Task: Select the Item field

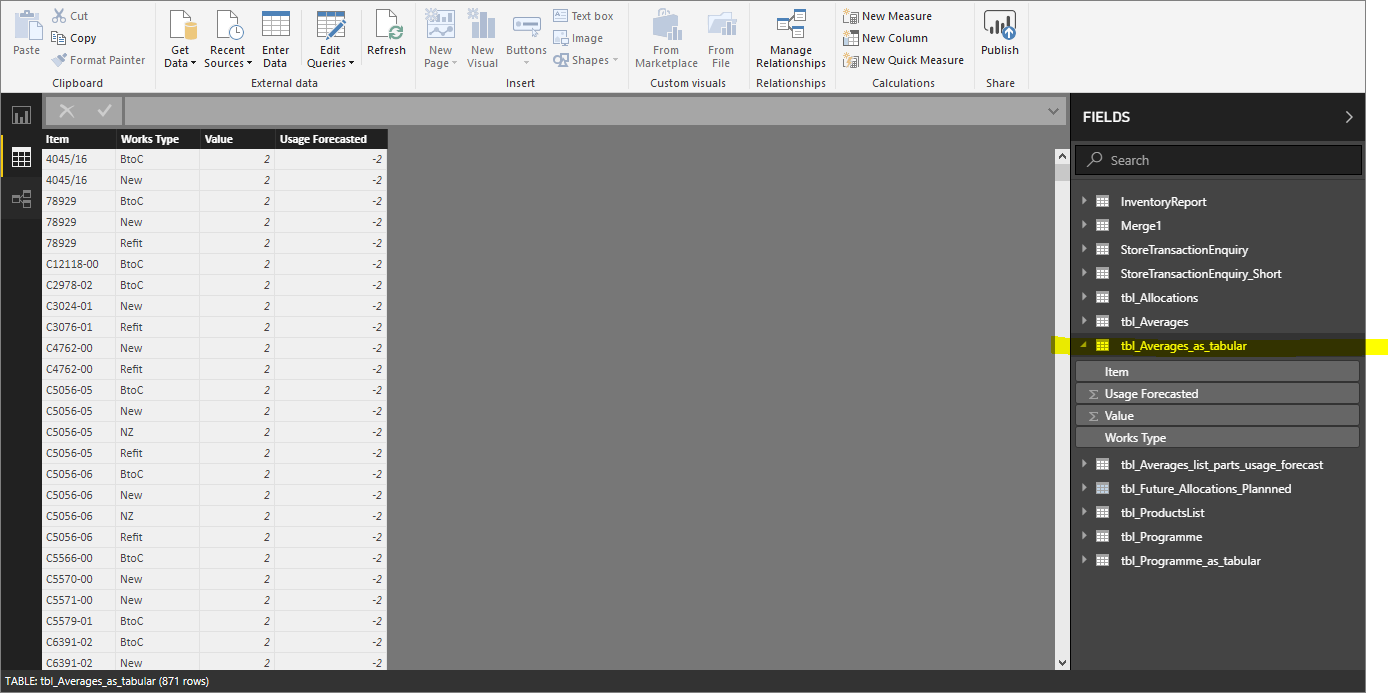Action: tap(1217, 371)
